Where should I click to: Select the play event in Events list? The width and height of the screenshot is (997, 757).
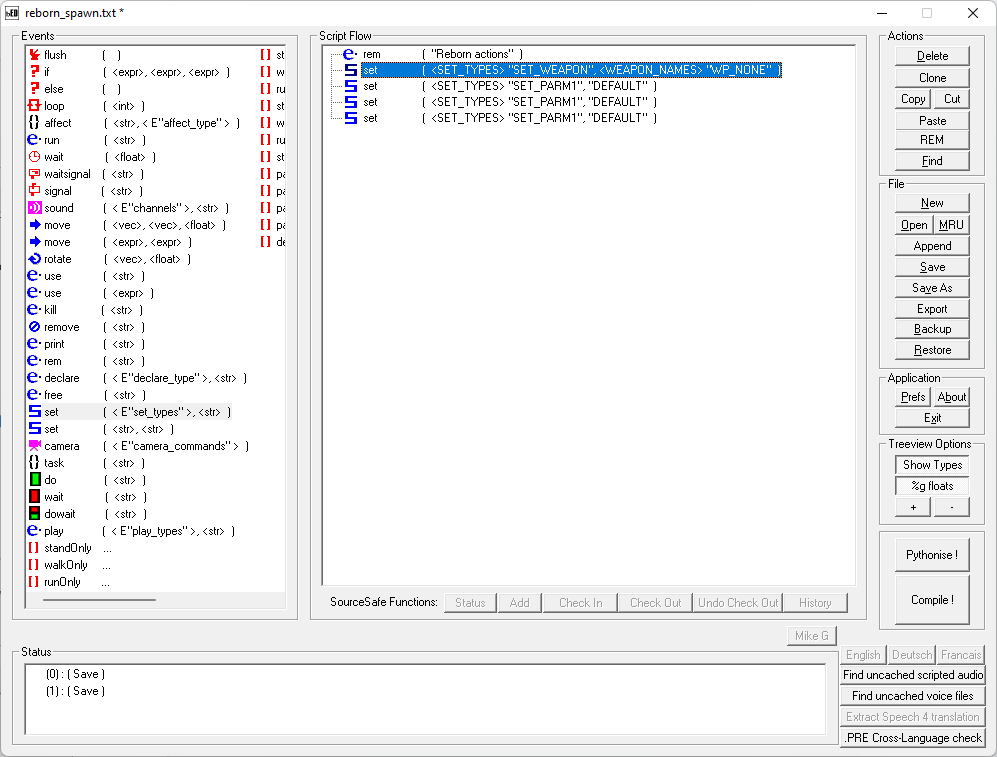[x=132, y=531]
